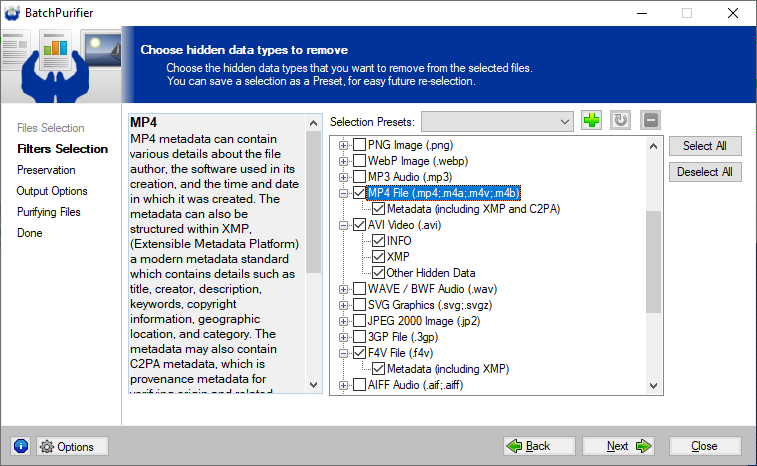Proceed with the Next button
The height and width of the screenshot is (466, 757).
[x=618, y=446]
